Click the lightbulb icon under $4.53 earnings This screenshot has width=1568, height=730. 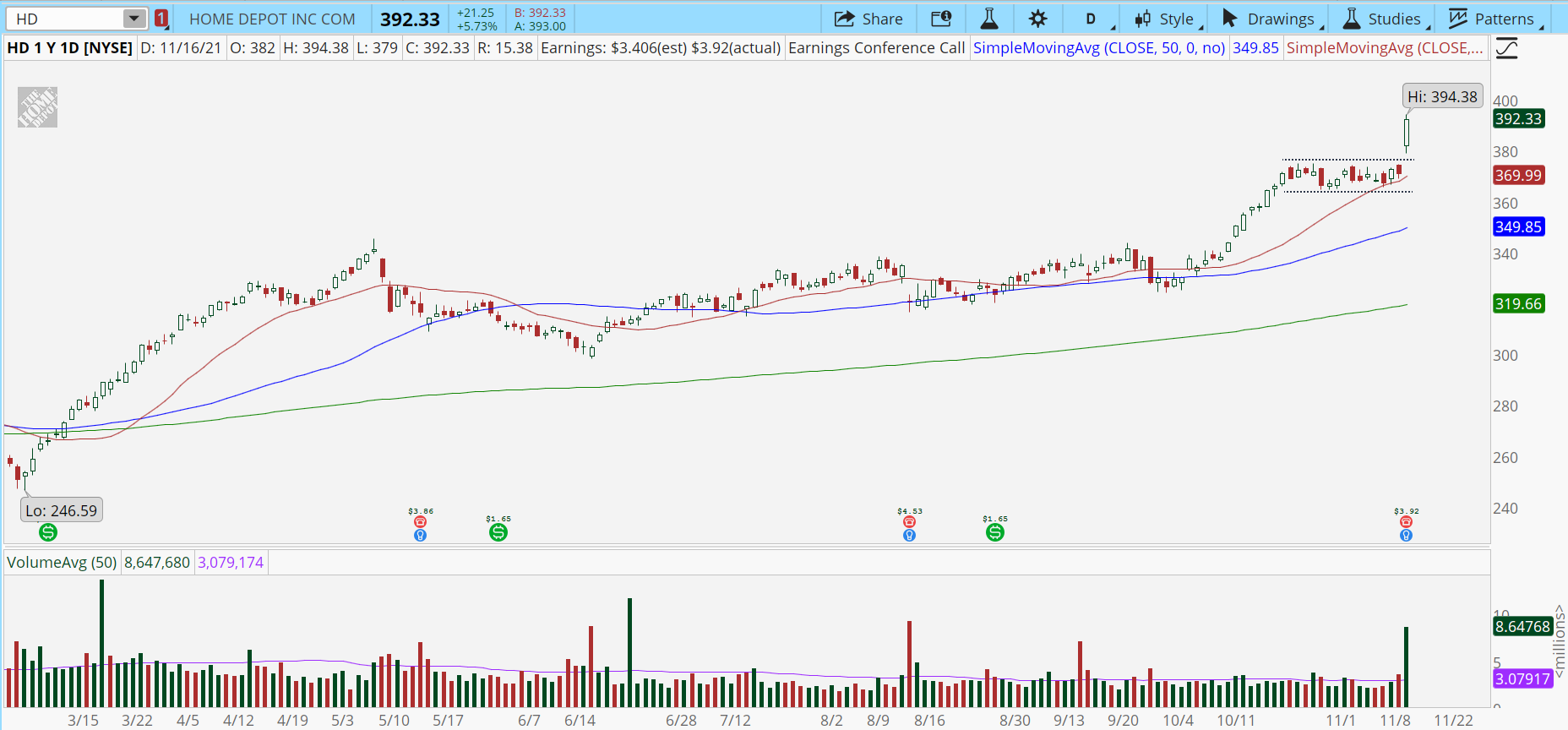[x=909, y=535]
